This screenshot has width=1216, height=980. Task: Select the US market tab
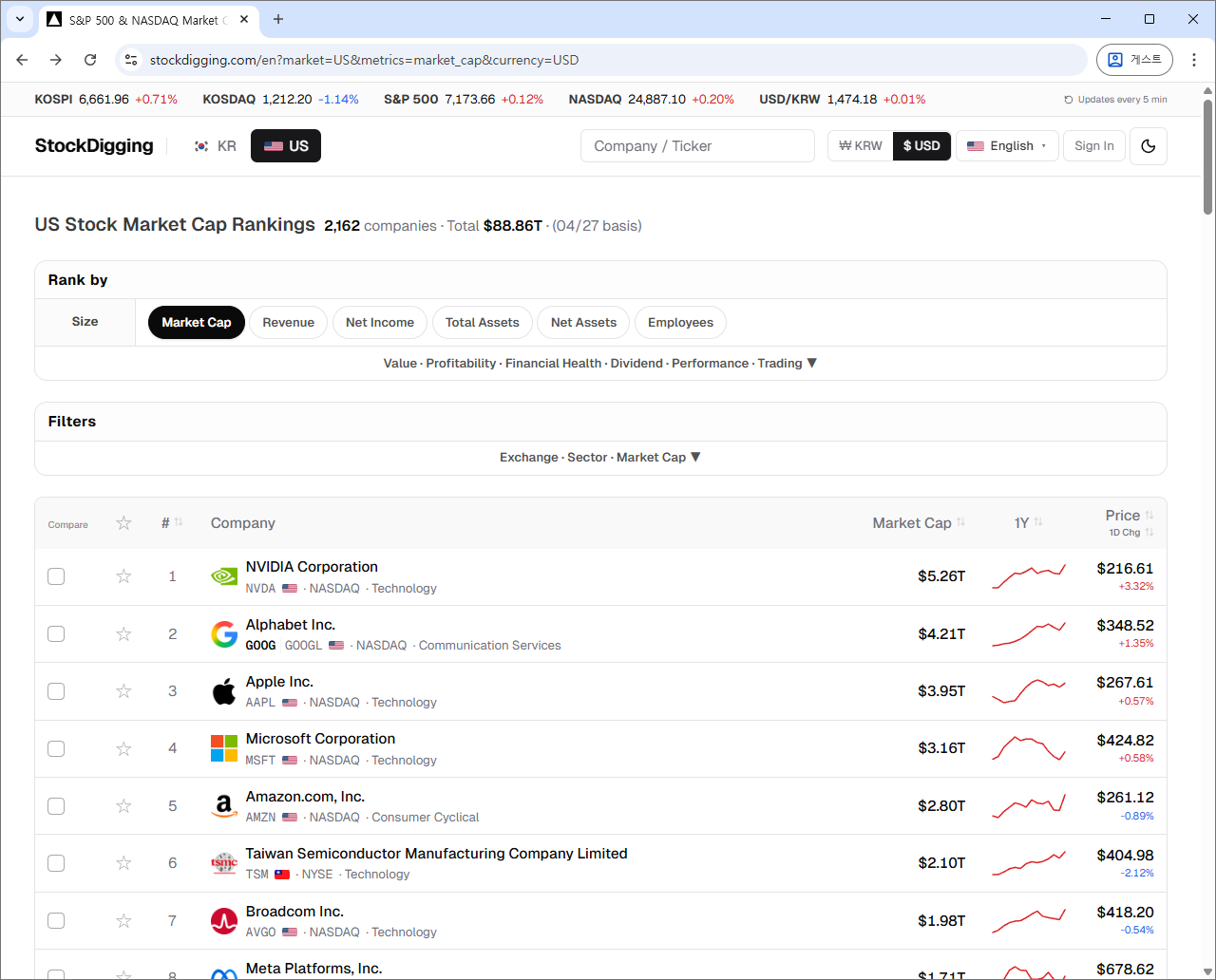[286, 146]
